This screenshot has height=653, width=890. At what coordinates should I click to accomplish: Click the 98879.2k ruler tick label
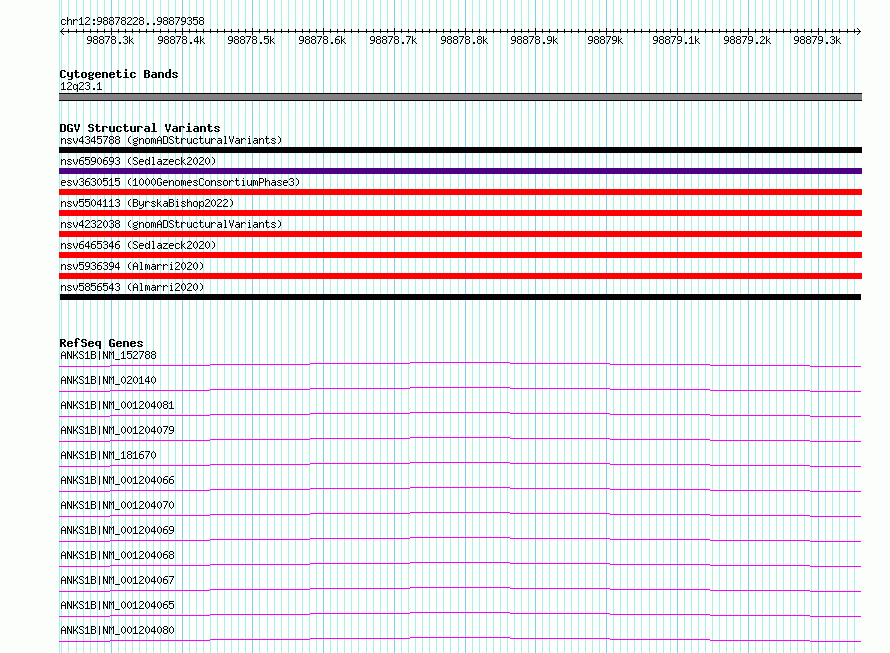[747, 40]
